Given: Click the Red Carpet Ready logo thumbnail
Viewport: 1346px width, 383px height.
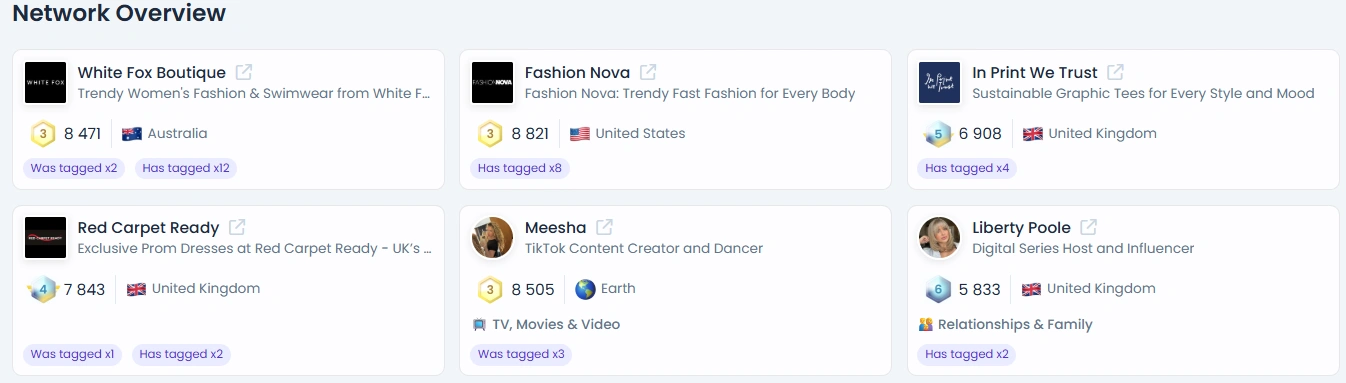Looking at the screenshot, I should 45,237.
